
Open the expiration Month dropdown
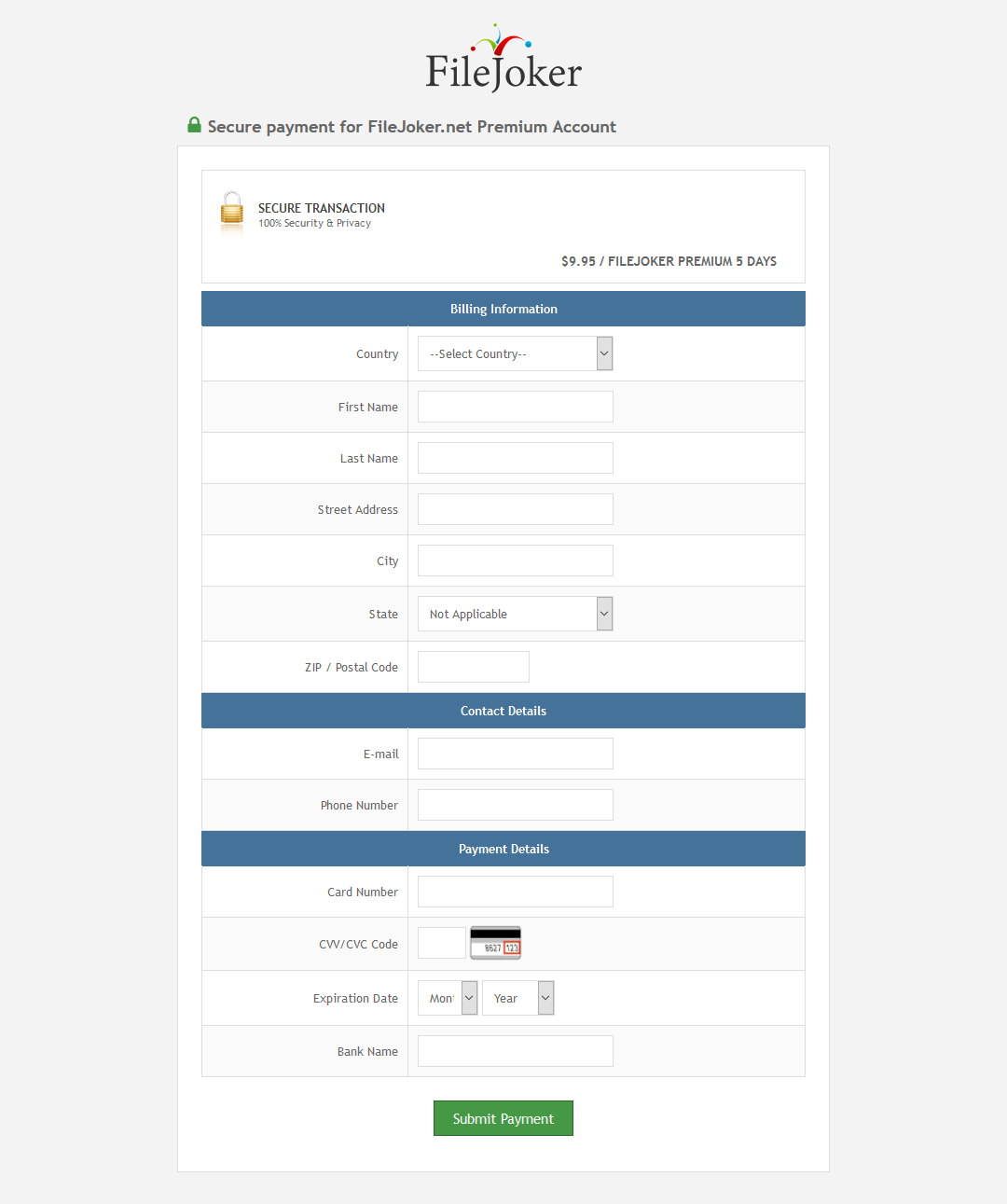(448, 998)
